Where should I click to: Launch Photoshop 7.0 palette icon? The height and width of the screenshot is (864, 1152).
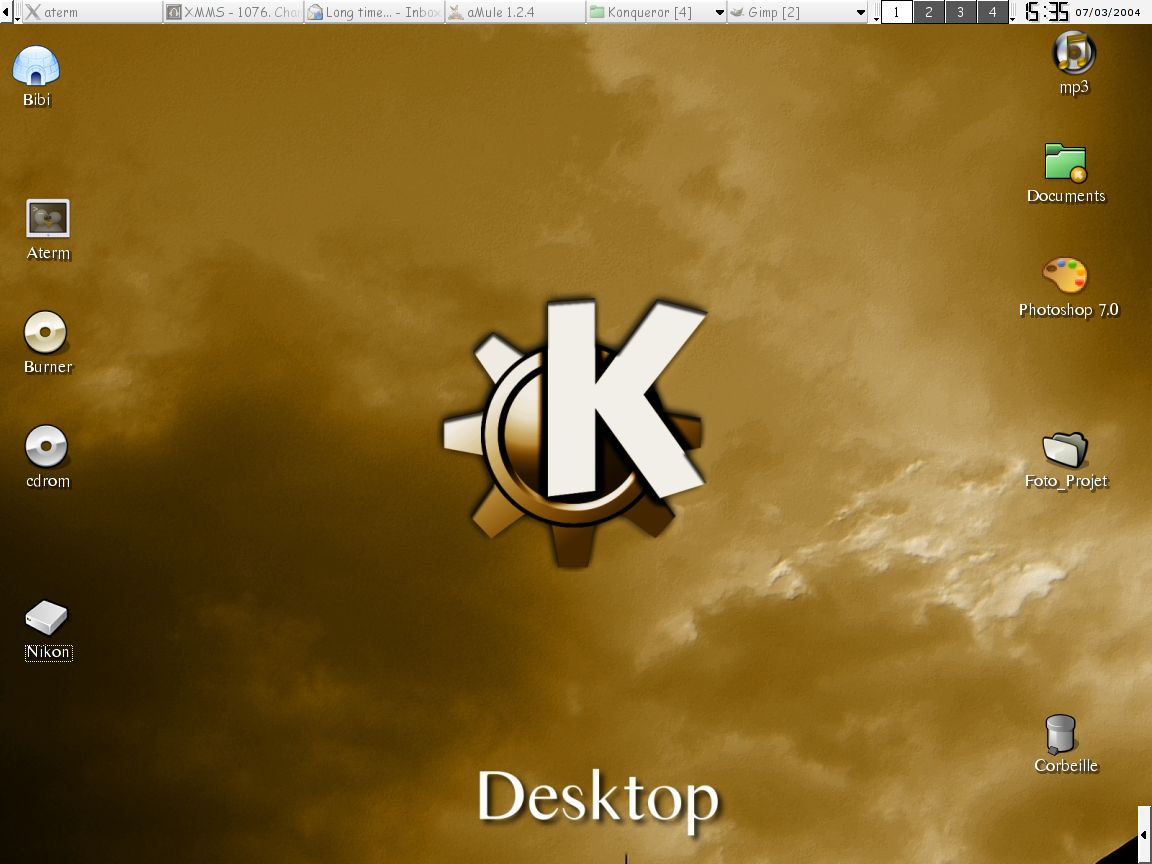1065,276
